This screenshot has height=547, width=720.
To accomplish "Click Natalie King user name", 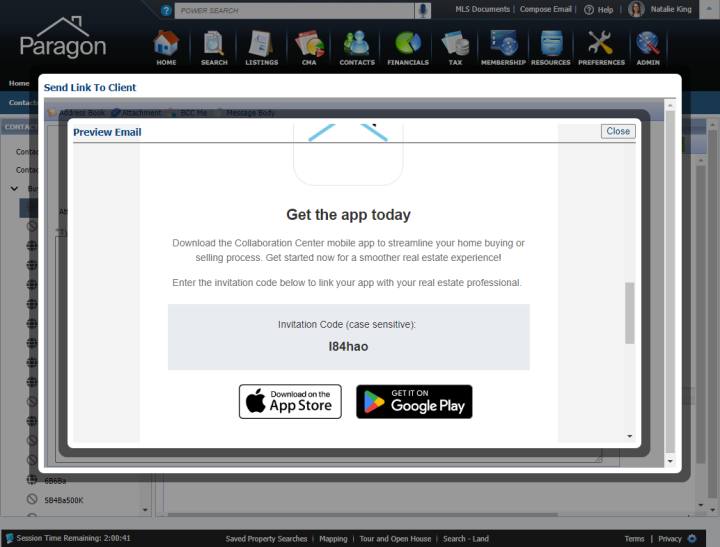I will (x=671, y=9).
